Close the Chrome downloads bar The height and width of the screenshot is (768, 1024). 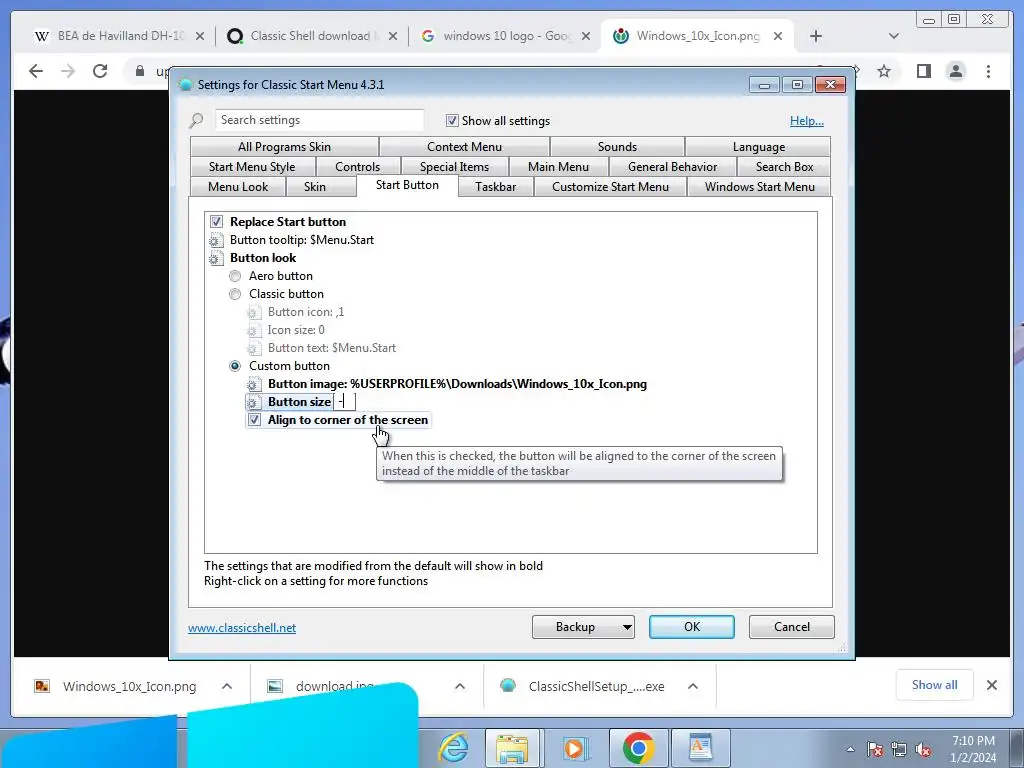(x=991, y=684)
